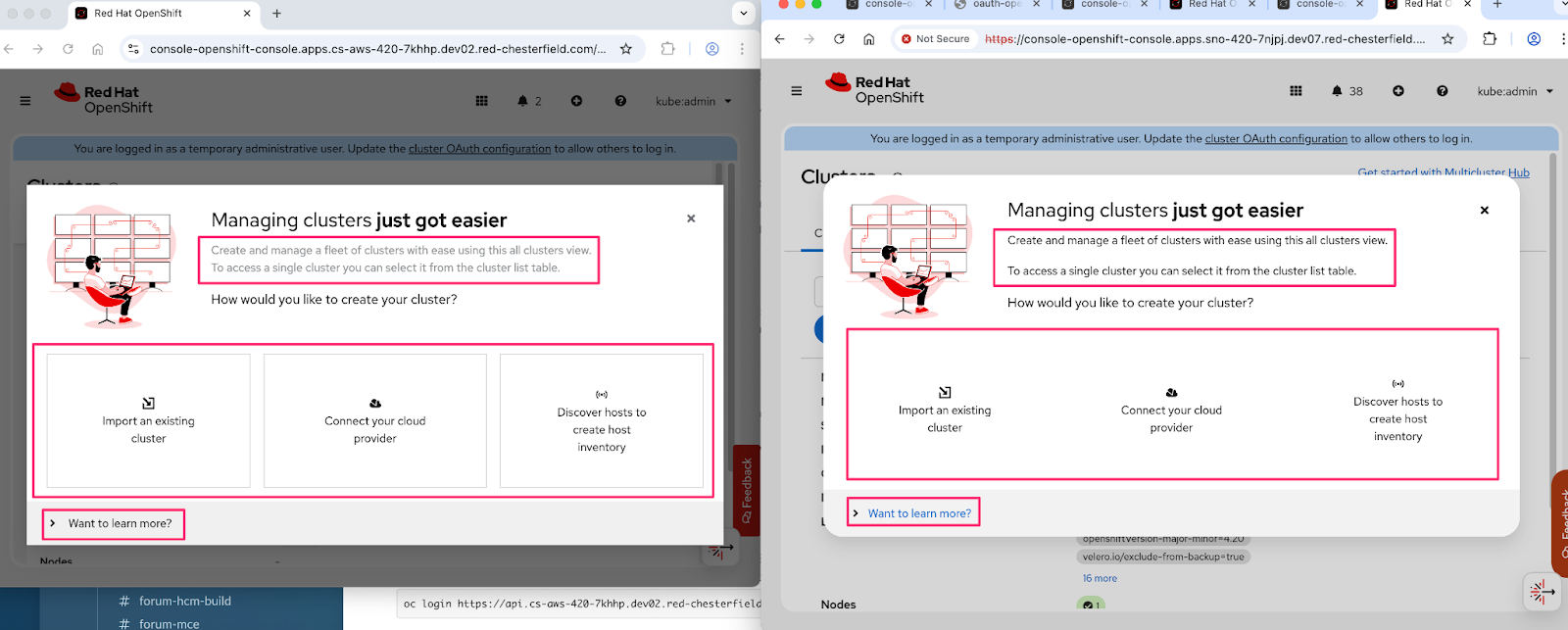1568x630 pixels.
Task: Open profile avatar in right browser toolbar
Action: tap(1534, 39)
